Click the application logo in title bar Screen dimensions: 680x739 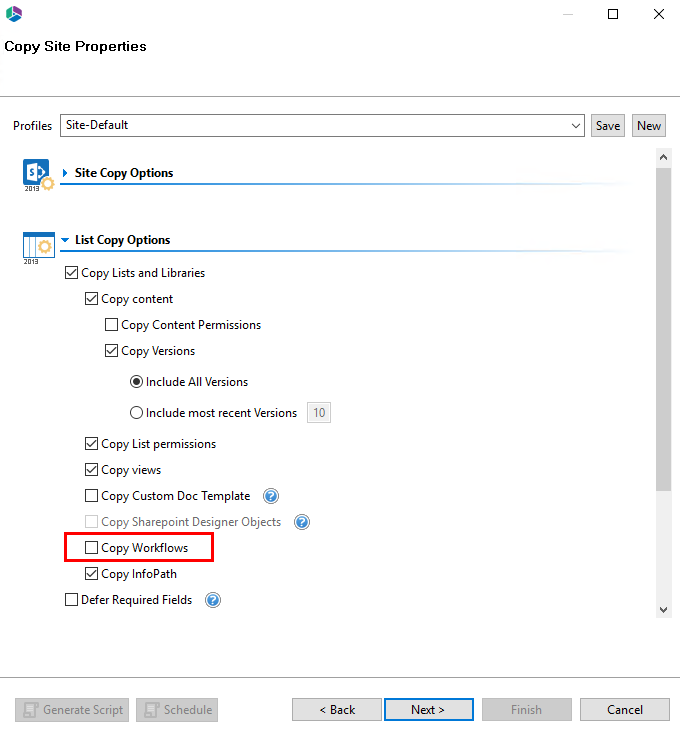(14, 14)
